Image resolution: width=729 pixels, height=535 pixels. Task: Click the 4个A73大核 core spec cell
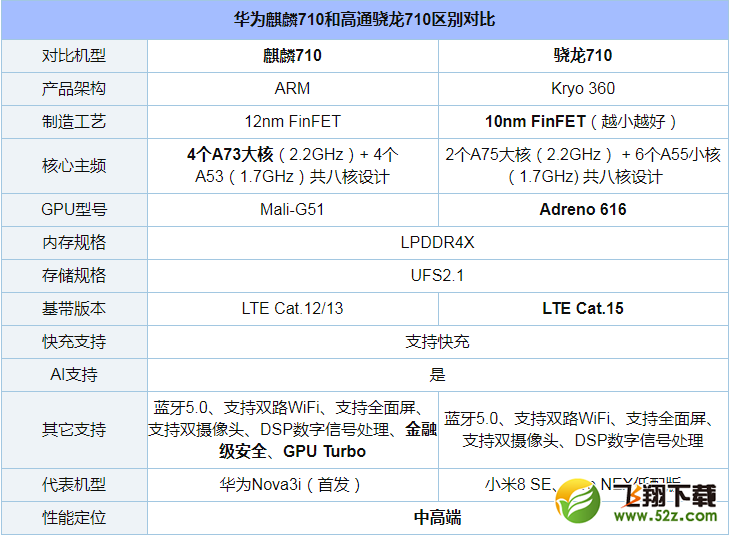click(x=292, y=166)
